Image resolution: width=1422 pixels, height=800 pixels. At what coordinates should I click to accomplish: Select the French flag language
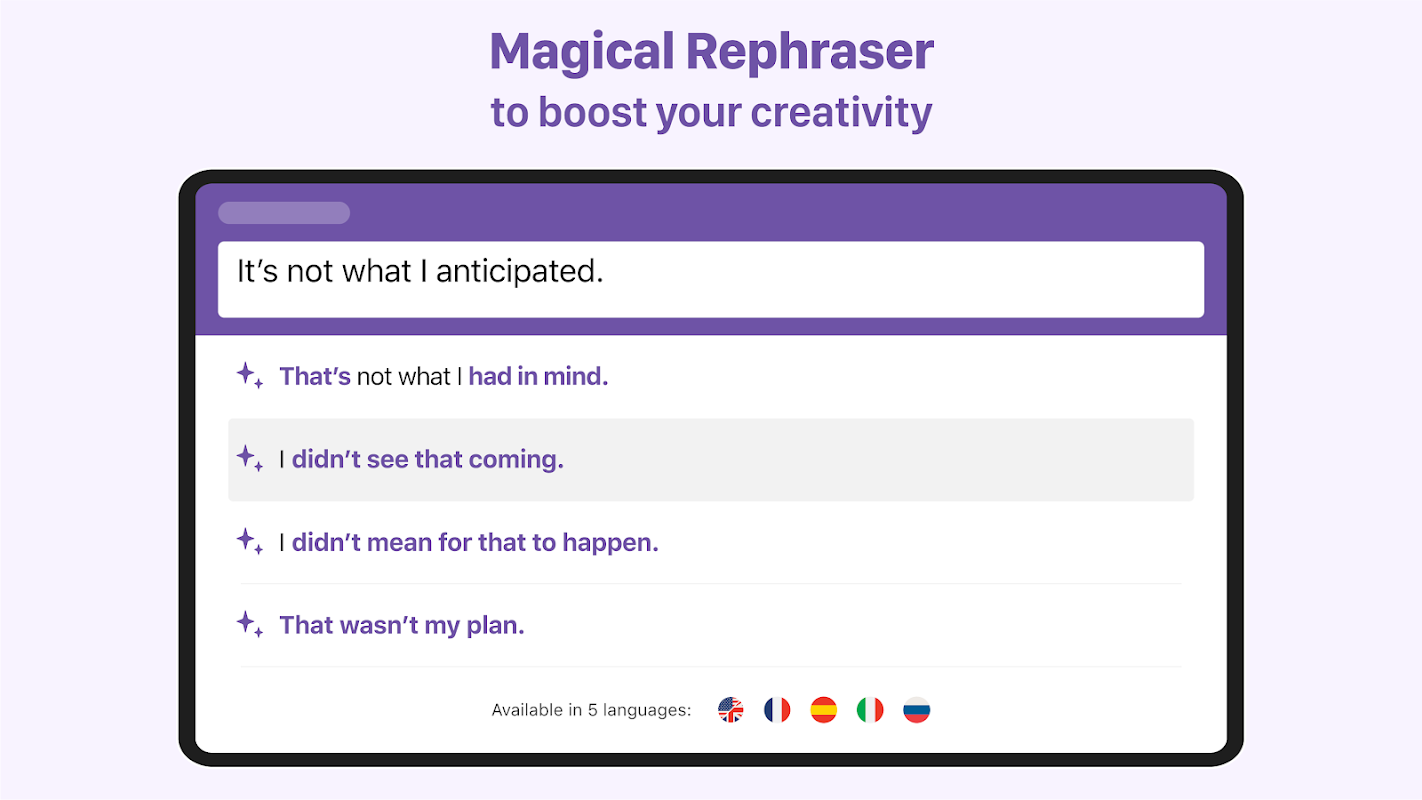click(x=777, y=710)
